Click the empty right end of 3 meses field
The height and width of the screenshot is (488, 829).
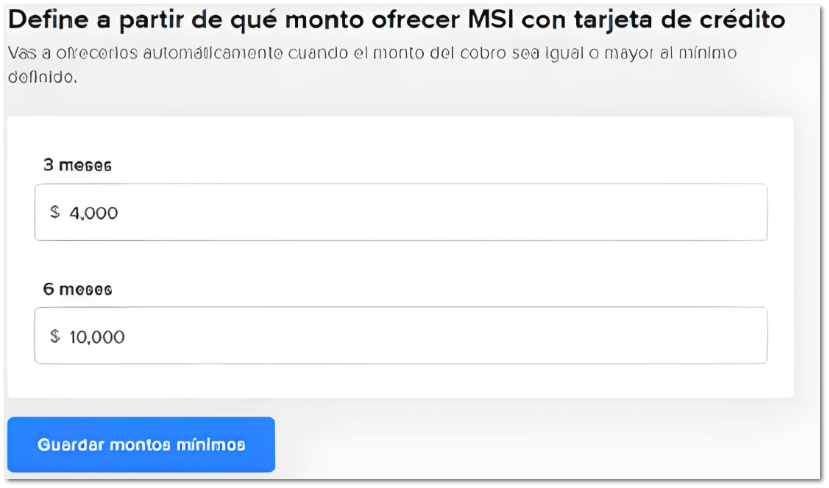(700, 212)
